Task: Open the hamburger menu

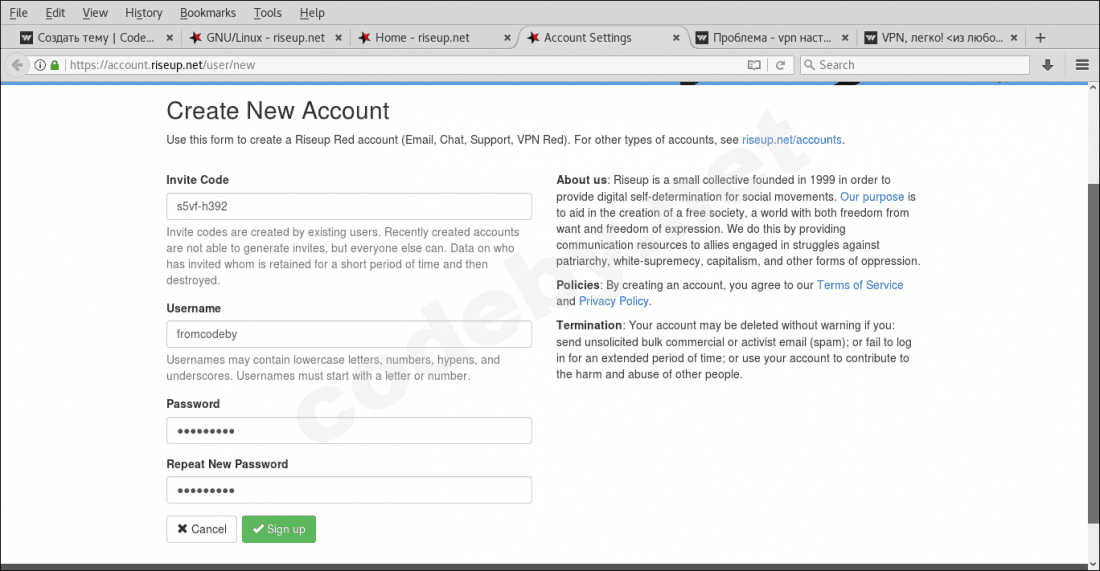Action: (1081, 65)
